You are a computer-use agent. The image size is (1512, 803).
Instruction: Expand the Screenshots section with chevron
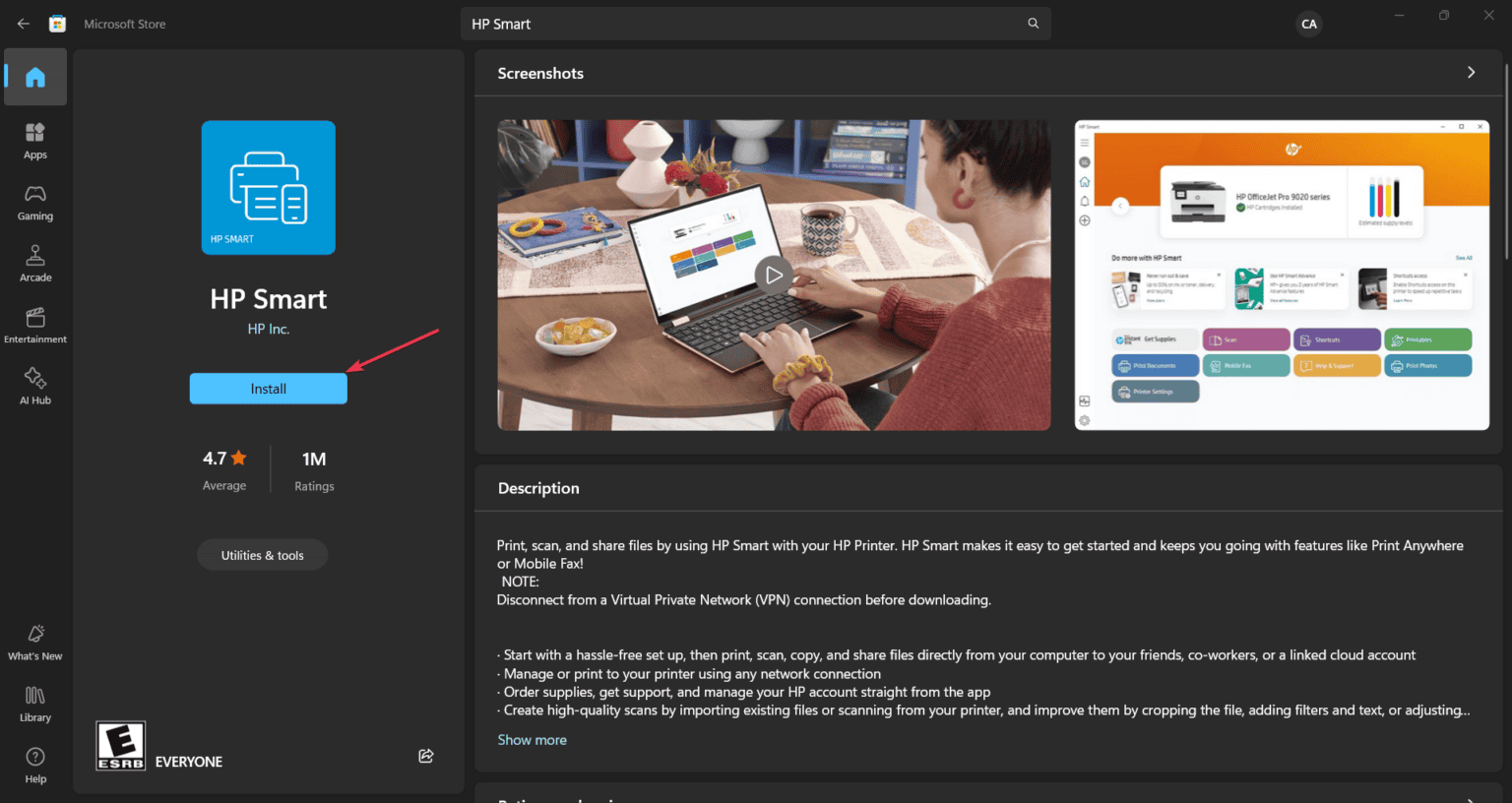click(x=1471, y=73)
